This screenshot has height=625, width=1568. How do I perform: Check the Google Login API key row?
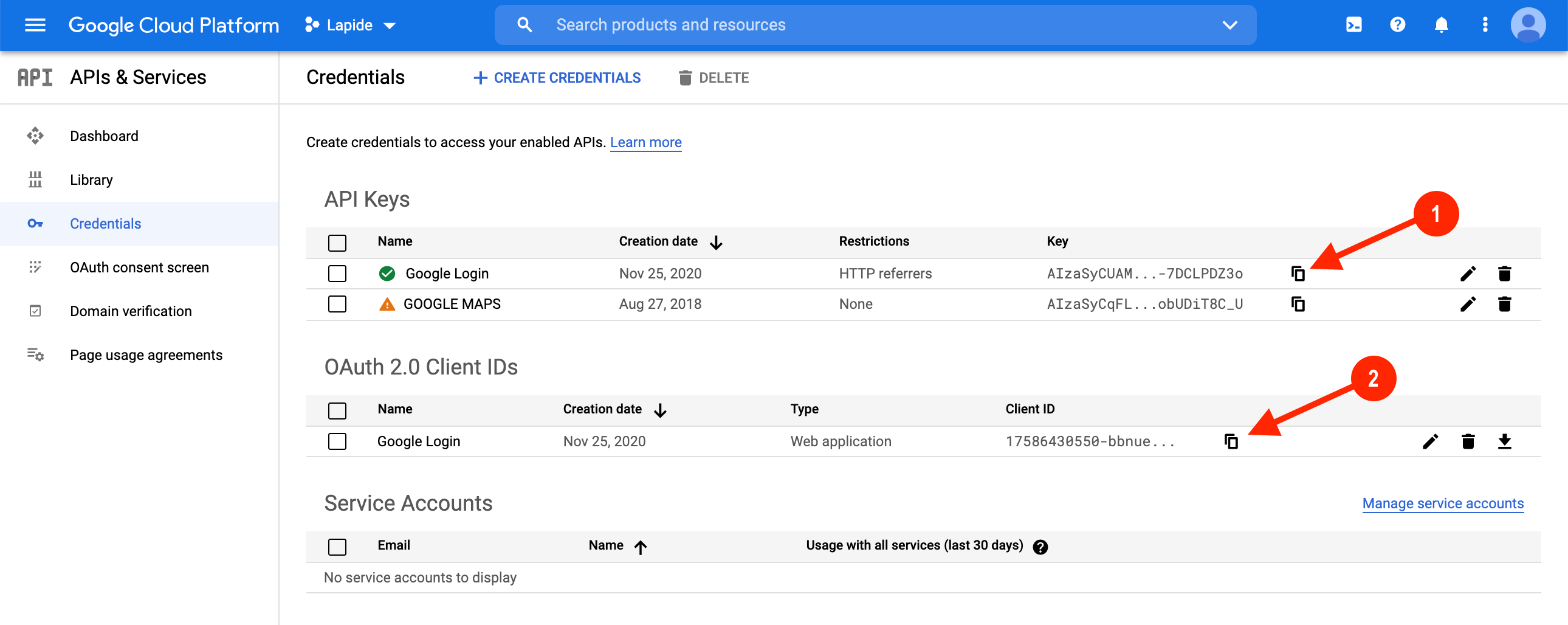337,274
